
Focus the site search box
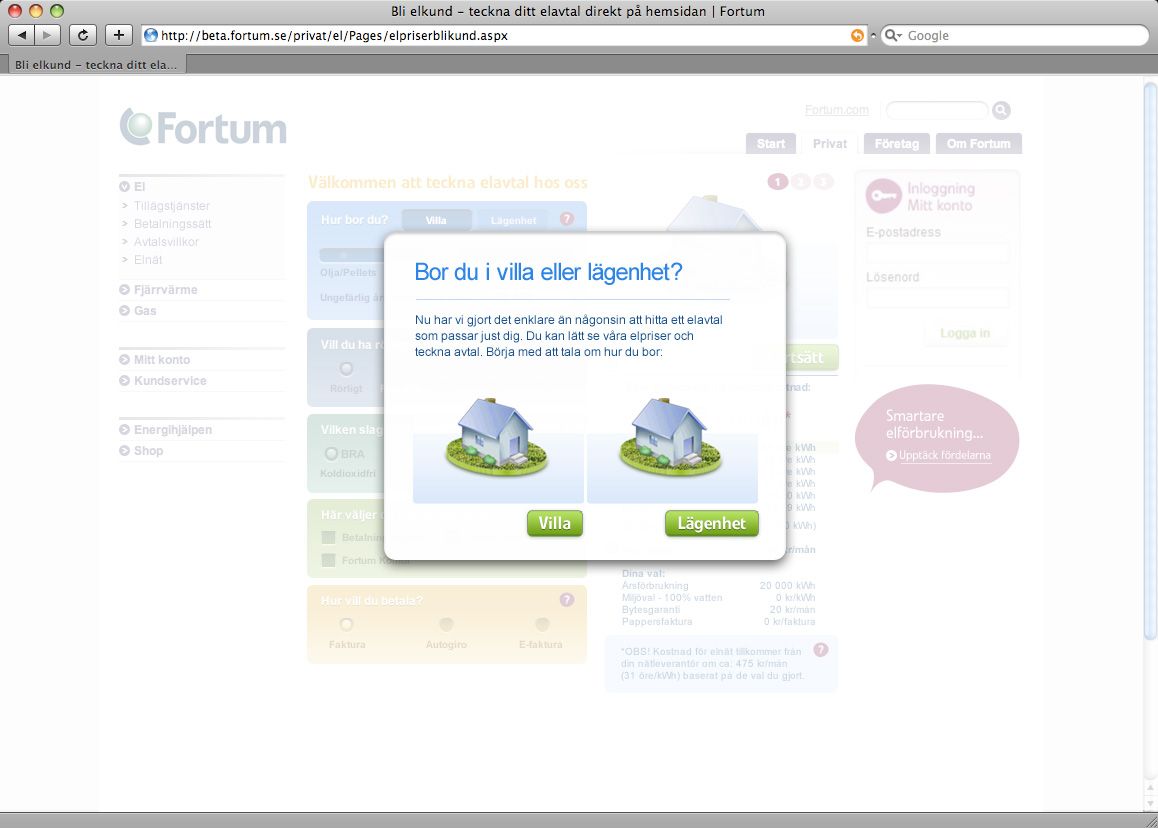pyautogui.click(x=936, y=110)
